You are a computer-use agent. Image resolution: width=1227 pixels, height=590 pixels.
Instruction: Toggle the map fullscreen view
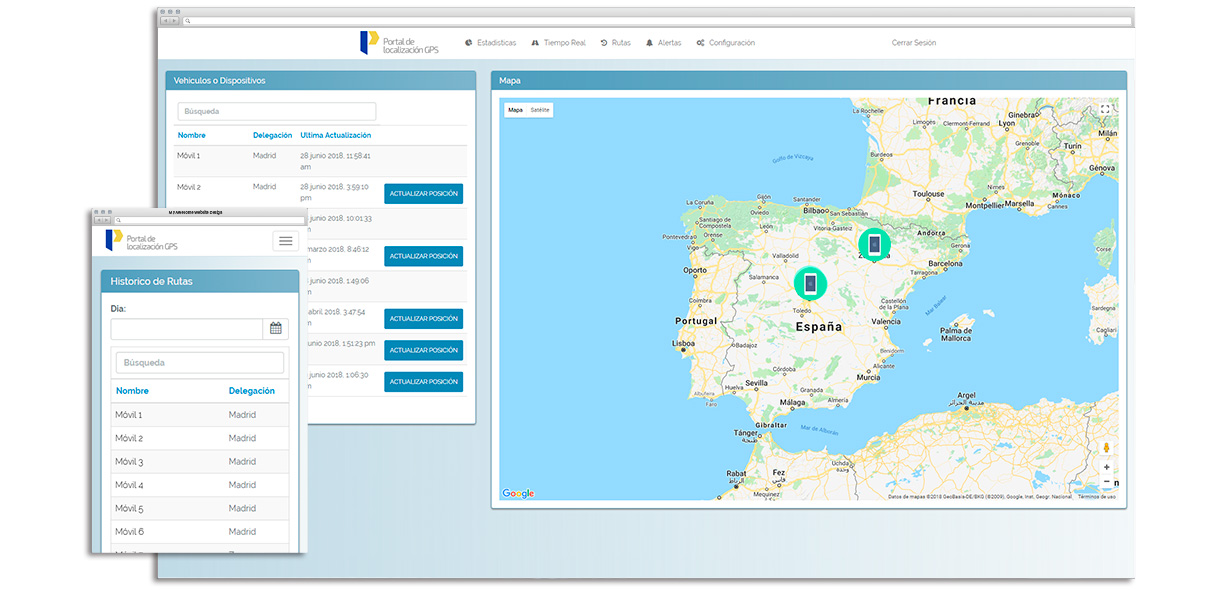[1105, 110]
